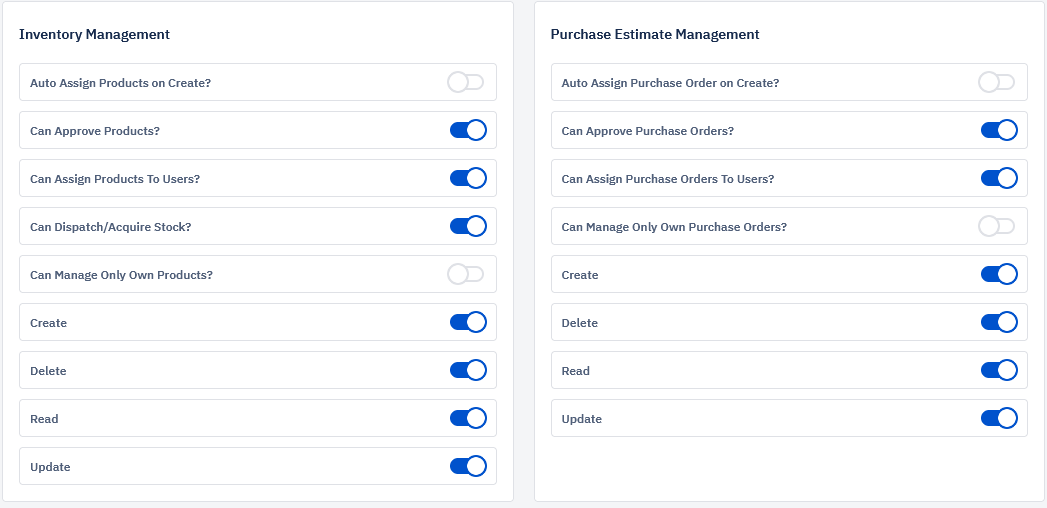
Task: Select "Can Manage Only Own Purchase Orders?" label
Action: pyautogui.click(x=674, y=227)
